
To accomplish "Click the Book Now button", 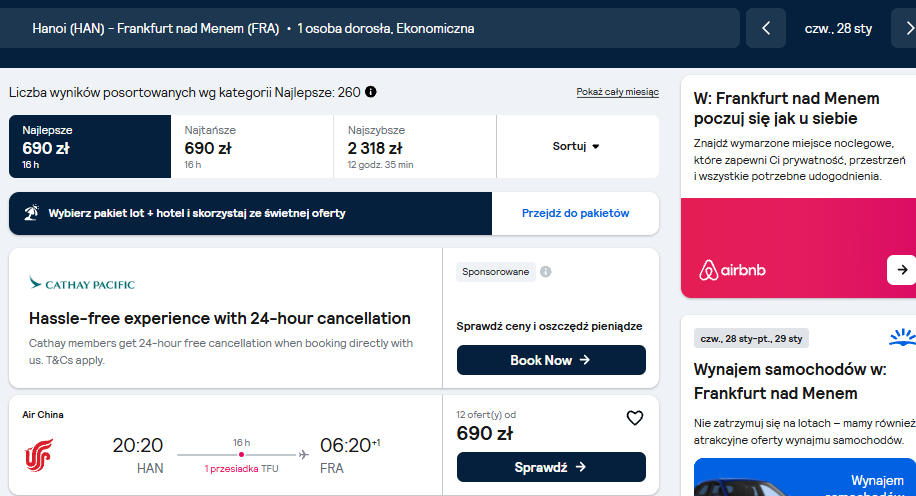I will click(551, 360).
